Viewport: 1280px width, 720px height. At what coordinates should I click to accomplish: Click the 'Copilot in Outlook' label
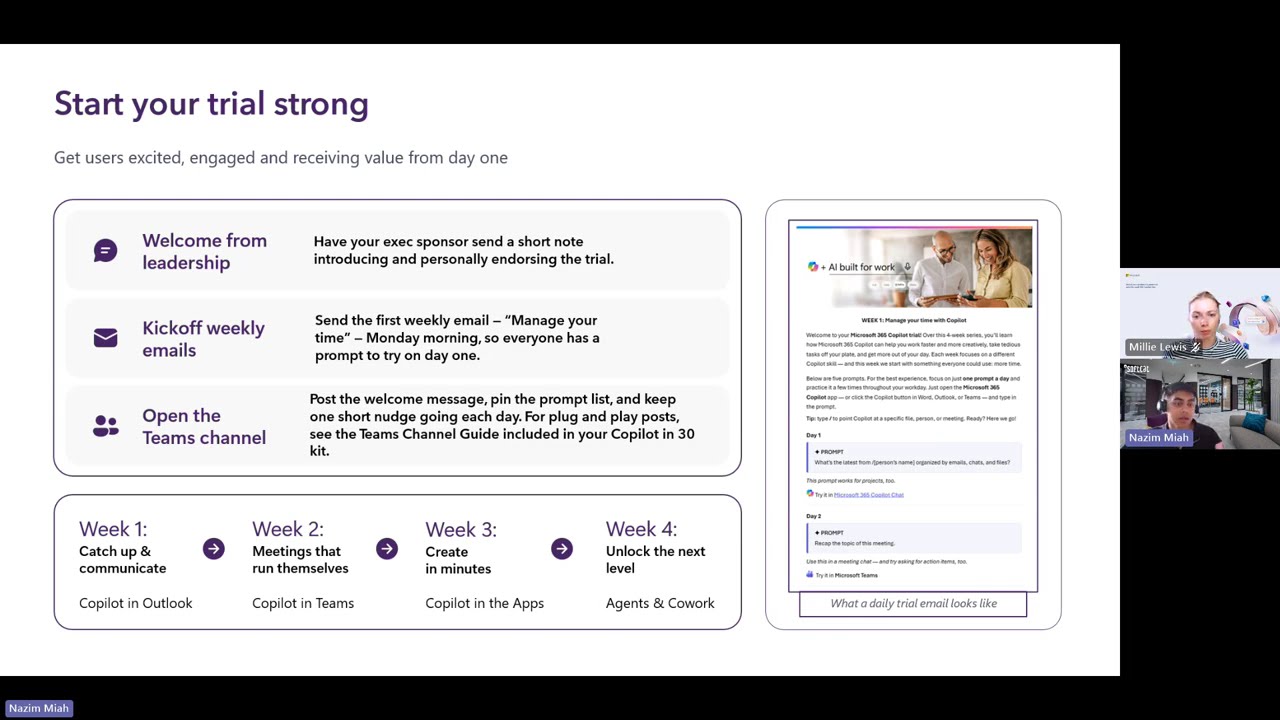136,603
